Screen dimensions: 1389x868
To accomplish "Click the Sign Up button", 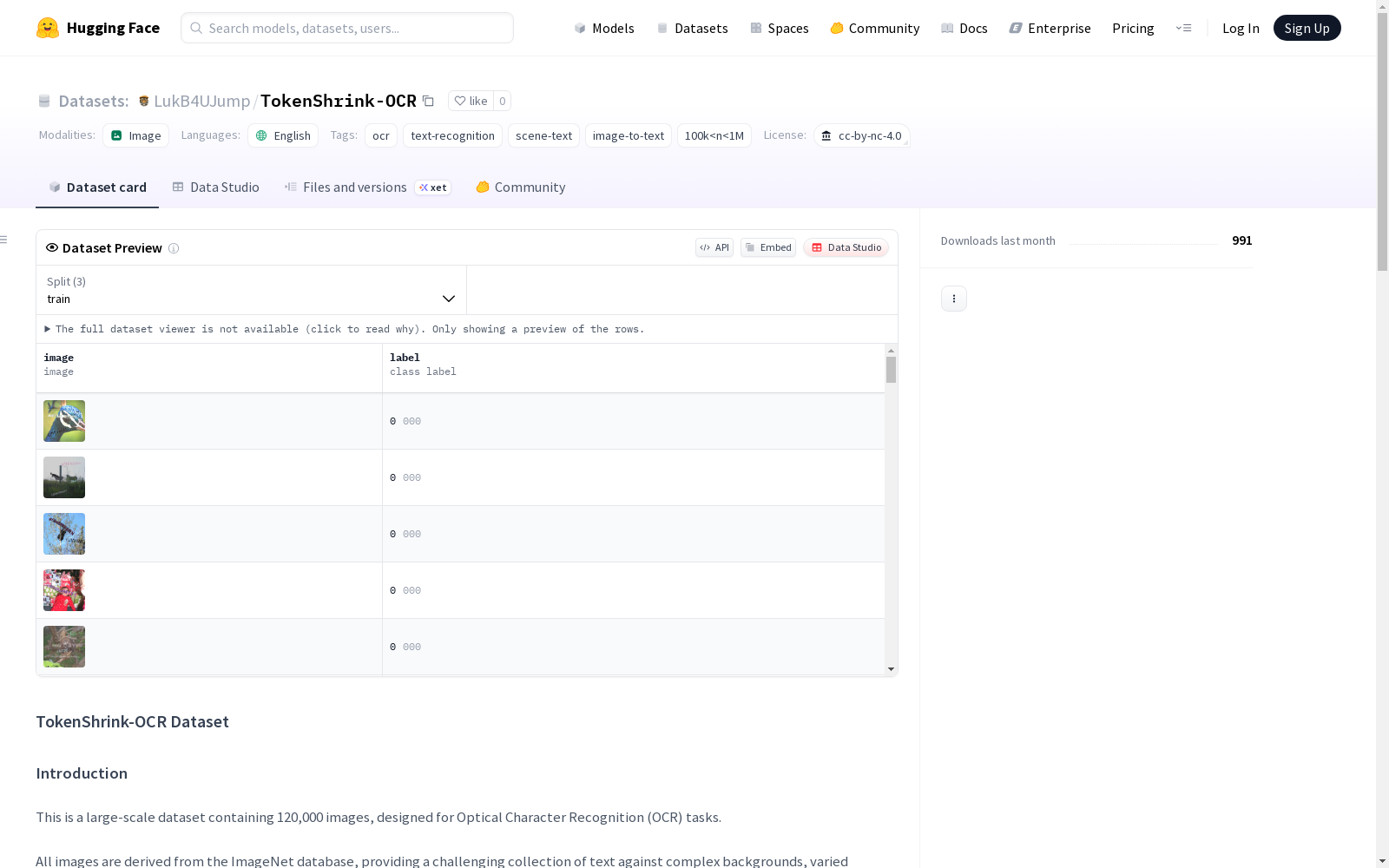I will 1307,28.
